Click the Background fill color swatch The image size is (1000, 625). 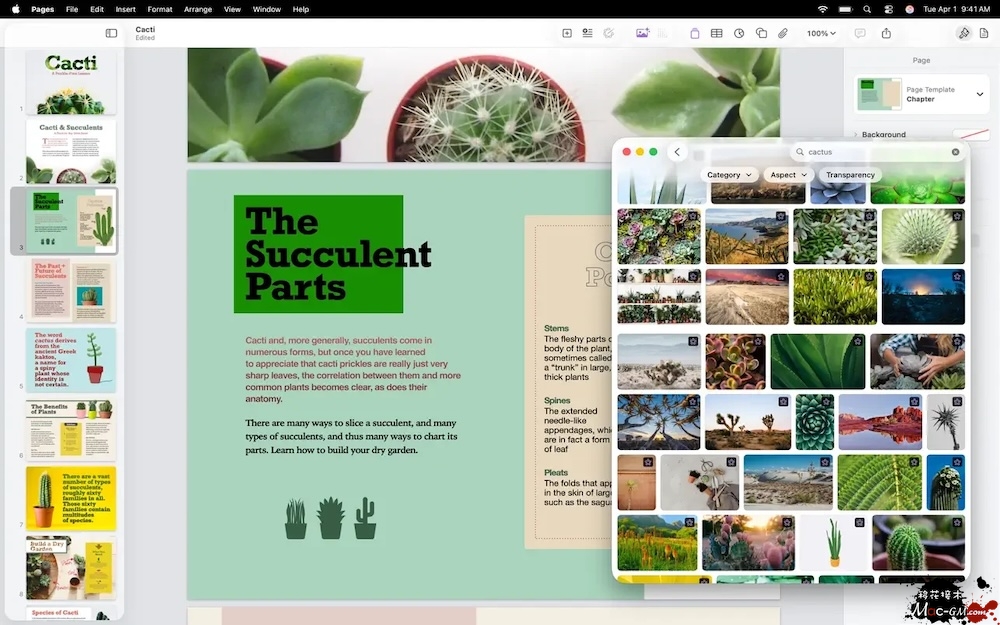tap(970, 134)
